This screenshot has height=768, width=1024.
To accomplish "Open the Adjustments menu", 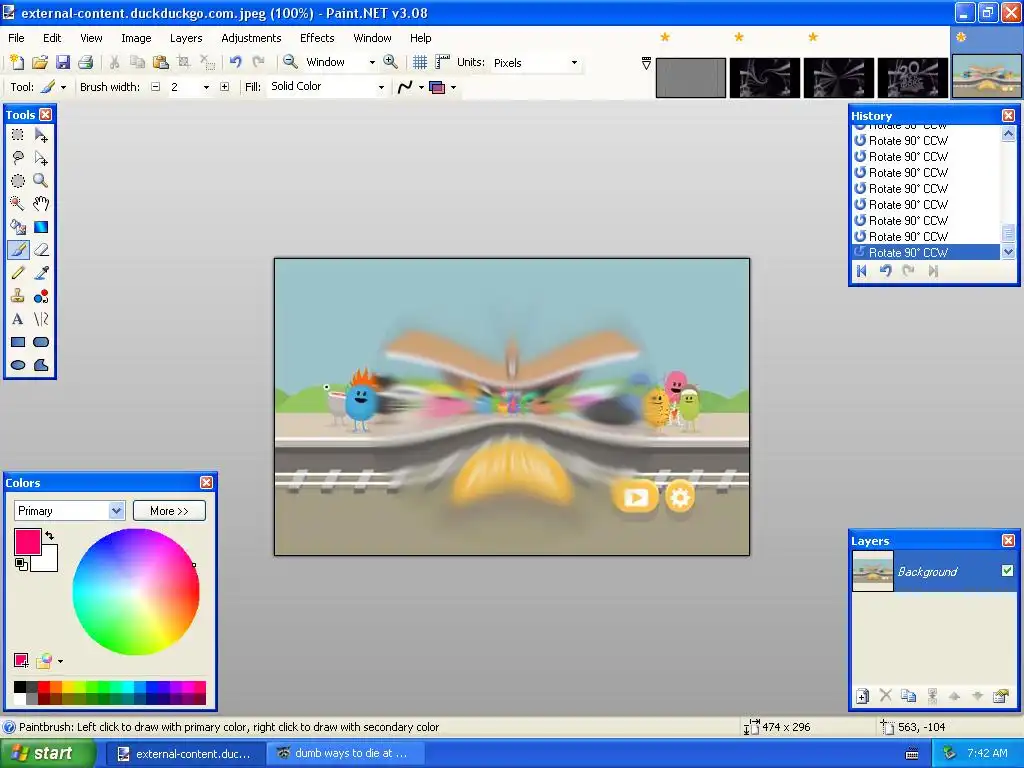I will [x=251, y=38].
